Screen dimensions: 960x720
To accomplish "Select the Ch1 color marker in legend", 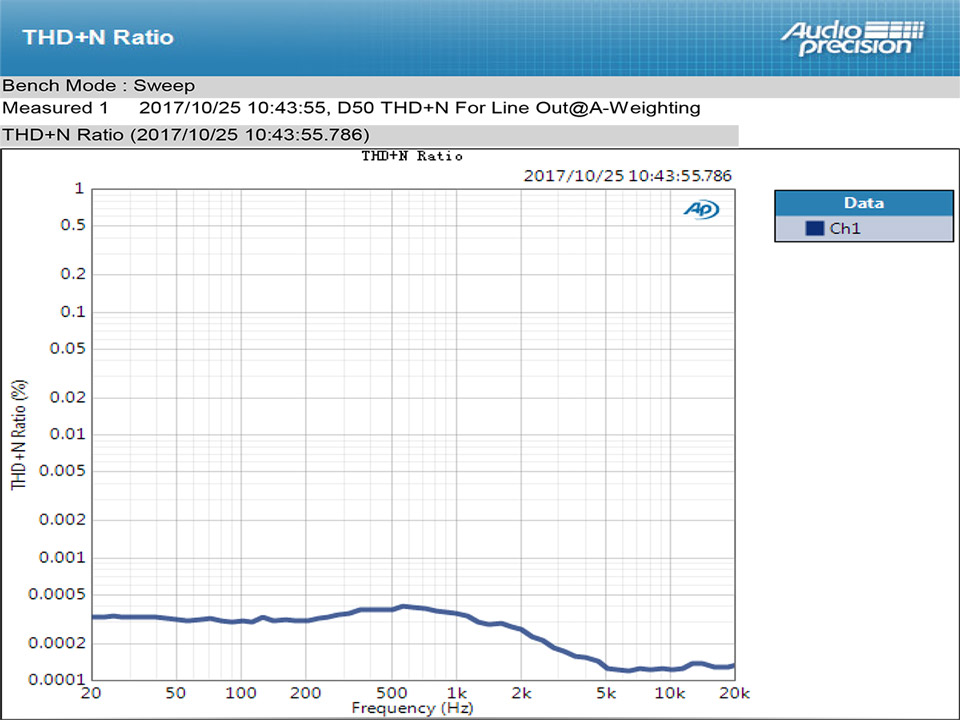I will click(814, 228).
